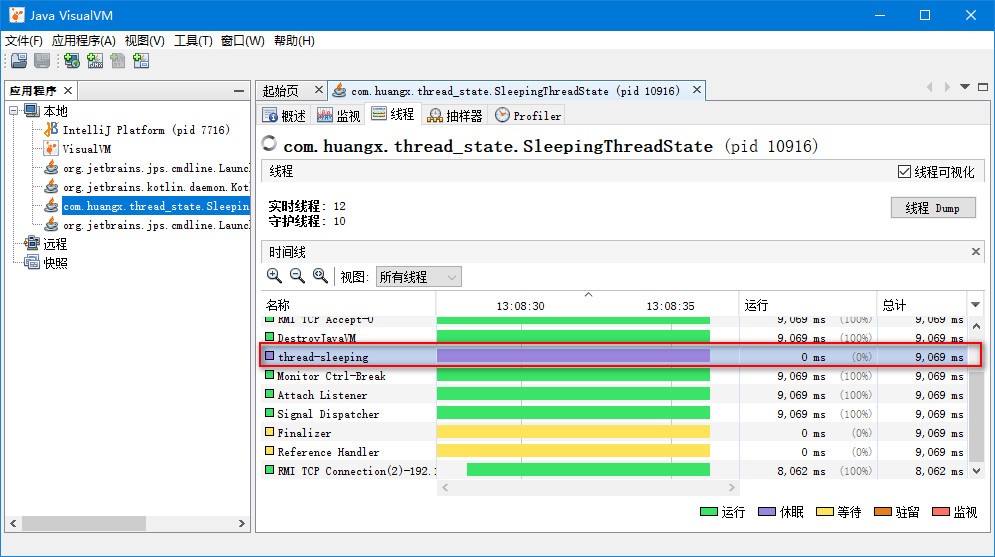The width and height of the screenshot is (995, 557).
Task: Close the 起始页 tab
Action: 319,90
